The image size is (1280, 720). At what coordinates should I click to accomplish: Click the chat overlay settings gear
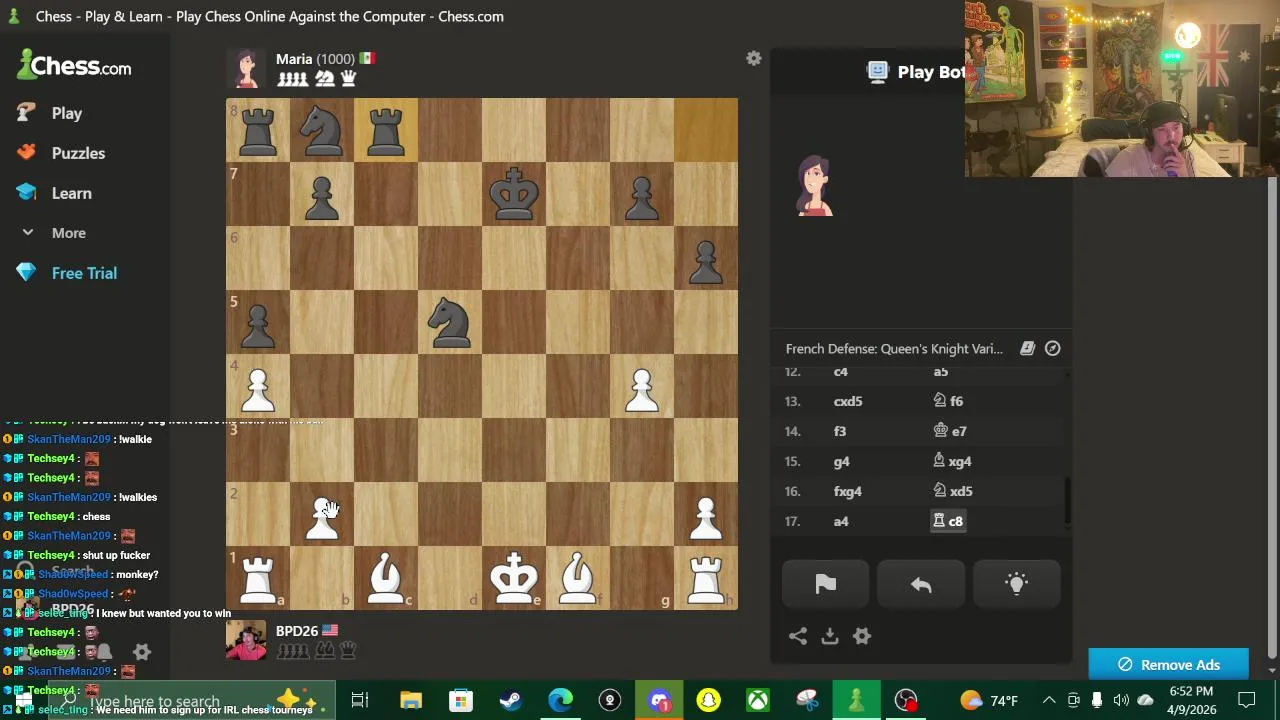142,652
